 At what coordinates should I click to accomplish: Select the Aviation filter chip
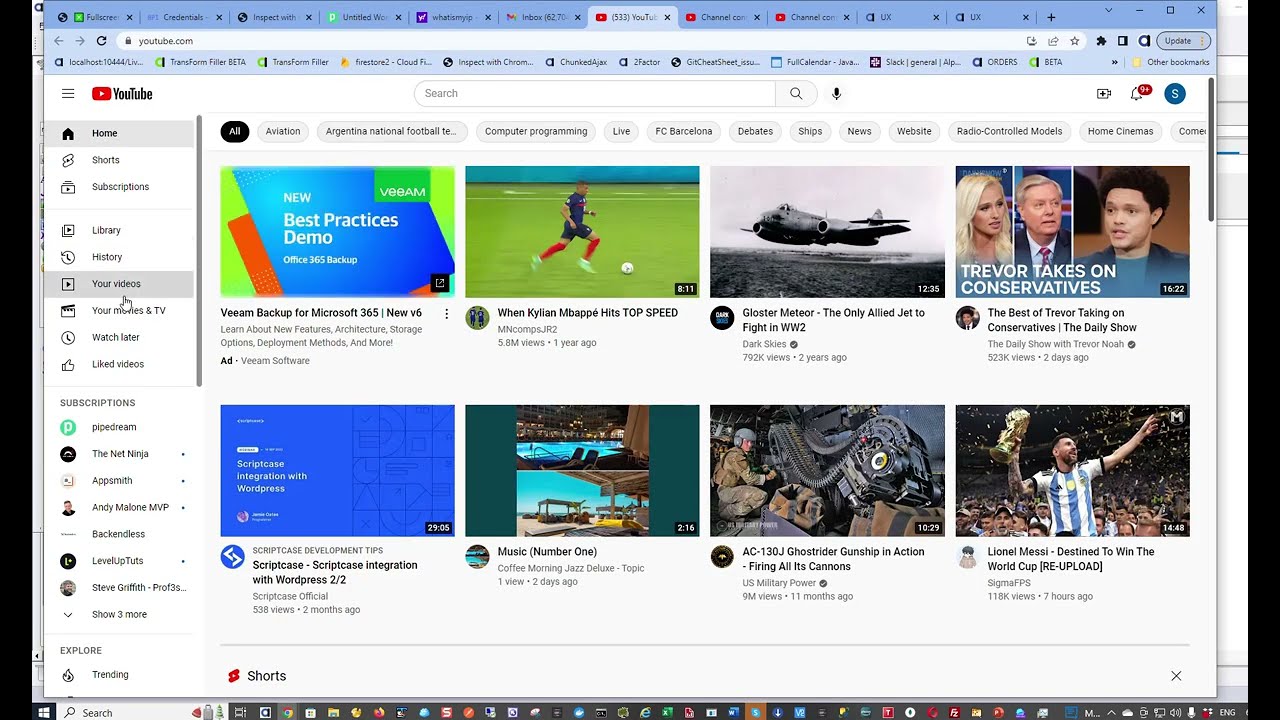click(x=283, y=131)
